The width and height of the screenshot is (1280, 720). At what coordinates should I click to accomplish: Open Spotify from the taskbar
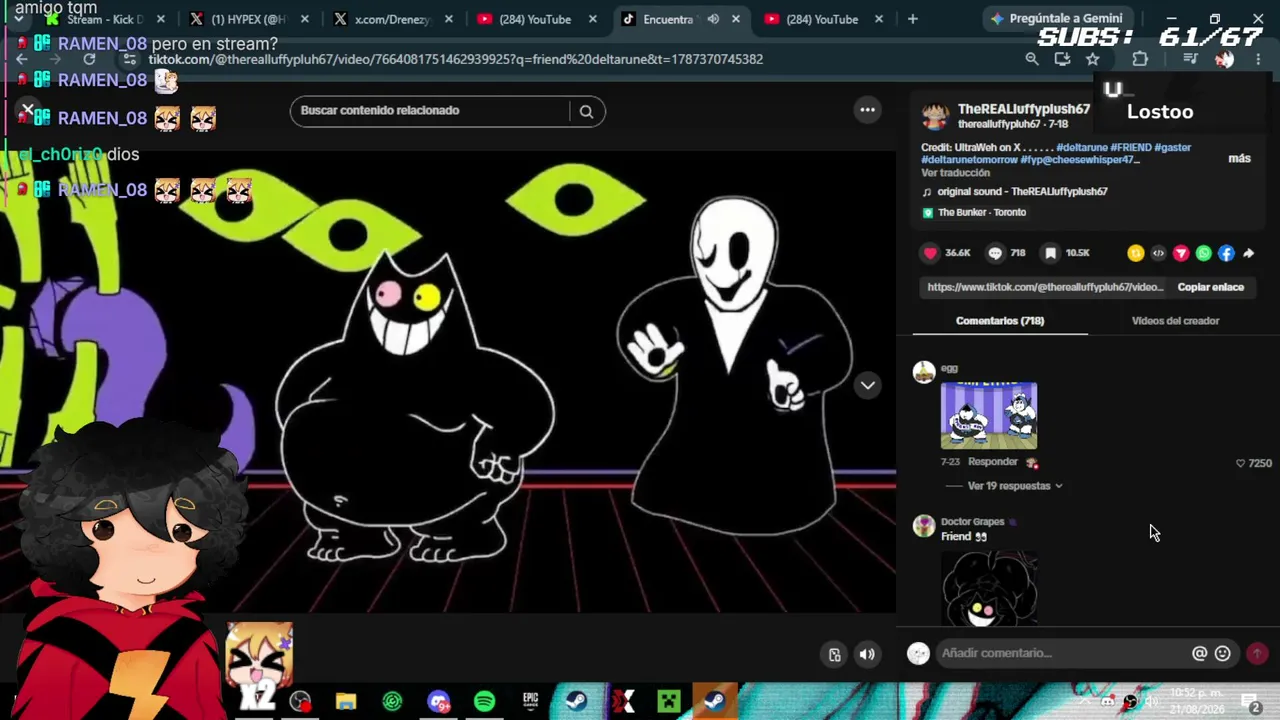click(x=484, y=702)
